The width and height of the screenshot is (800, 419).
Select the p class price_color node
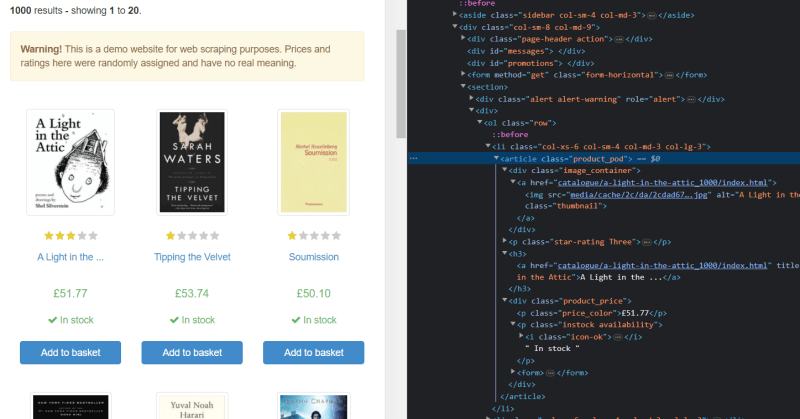coord(591,313)
